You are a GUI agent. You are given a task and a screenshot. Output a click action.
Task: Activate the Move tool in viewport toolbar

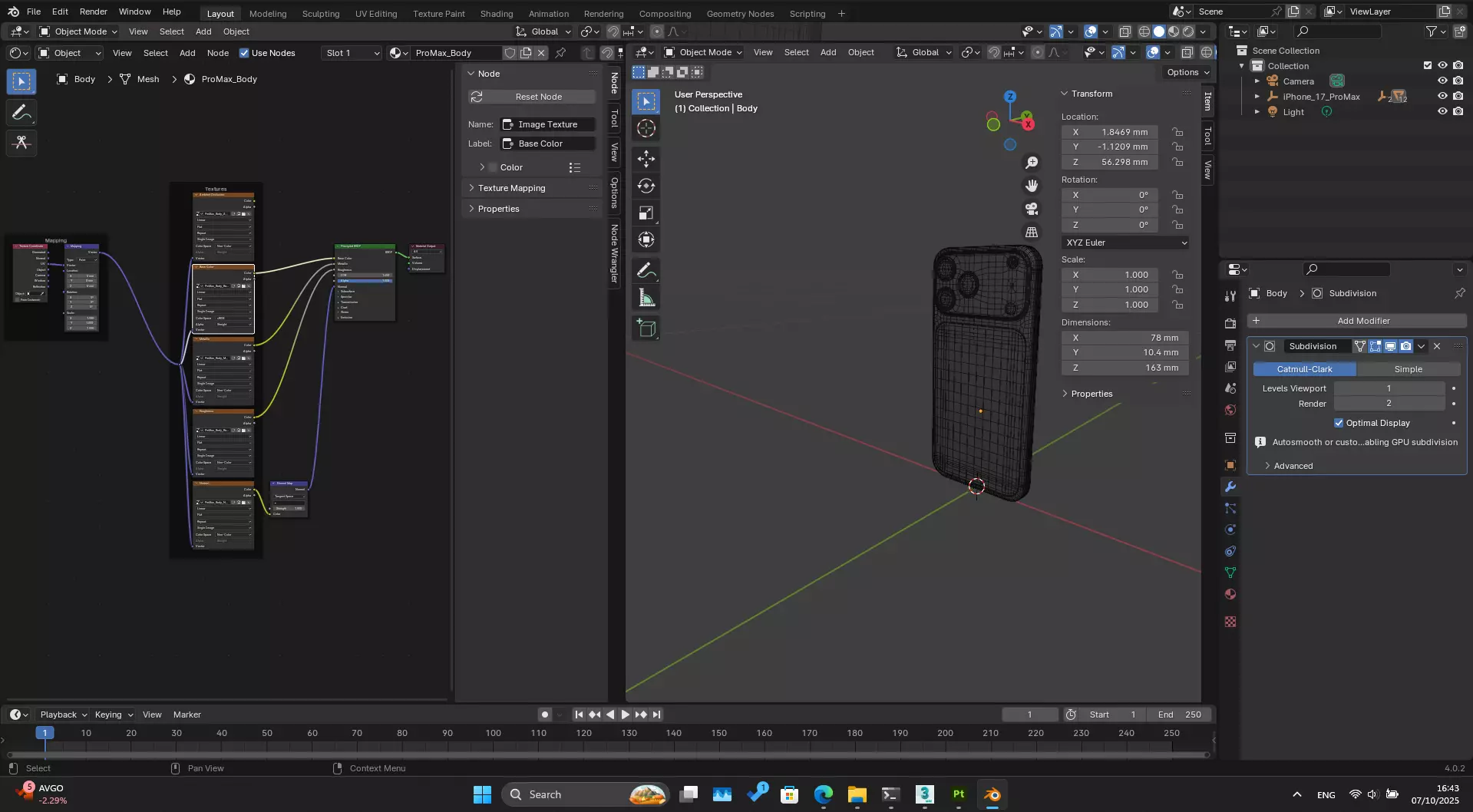point(646,159)
